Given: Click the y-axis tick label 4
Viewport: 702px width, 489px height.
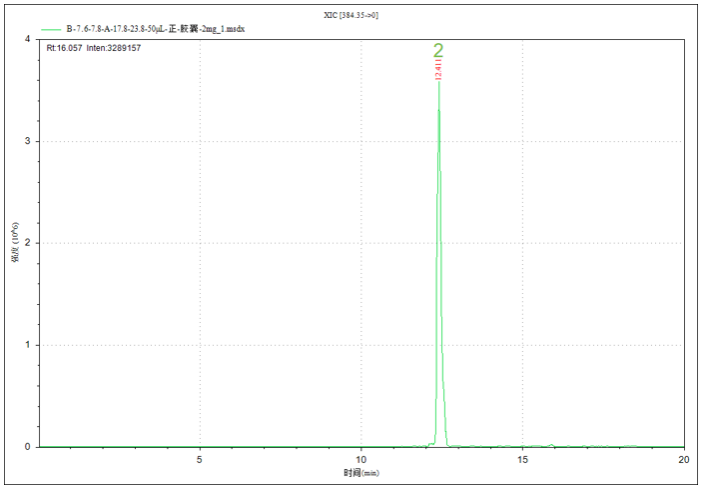Looking at the screenshot, I should [28, 39].
